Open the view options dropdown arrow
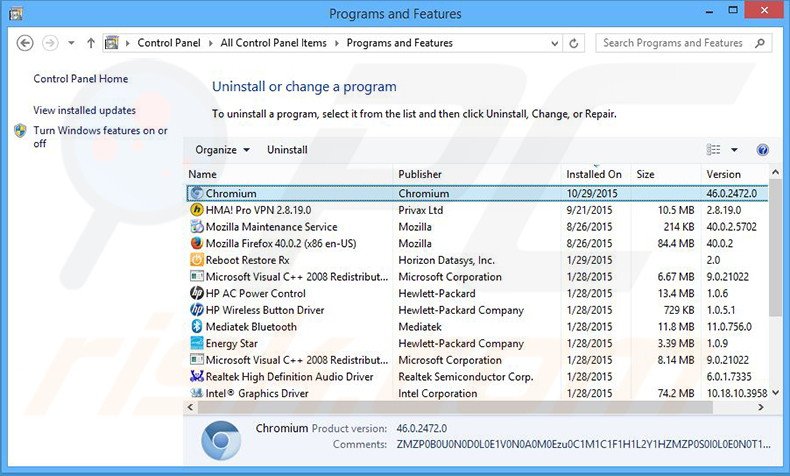 [734, 150]
